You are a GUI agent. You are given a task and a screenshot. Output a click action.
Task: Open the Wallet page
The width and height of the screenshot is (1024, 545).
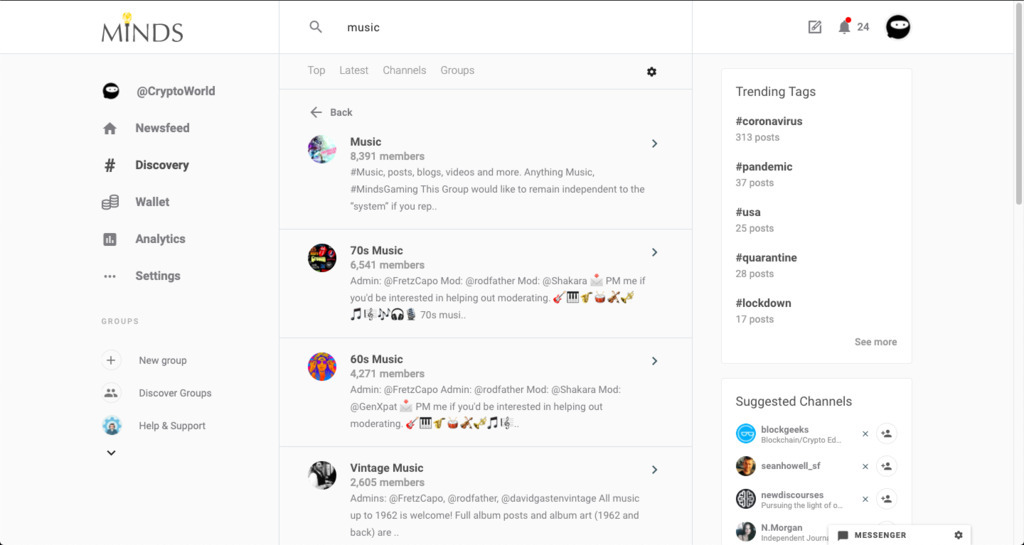152,202
